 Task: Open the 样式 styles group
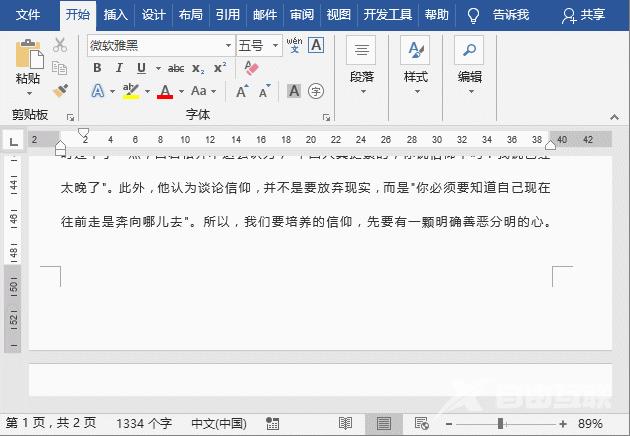415,66
